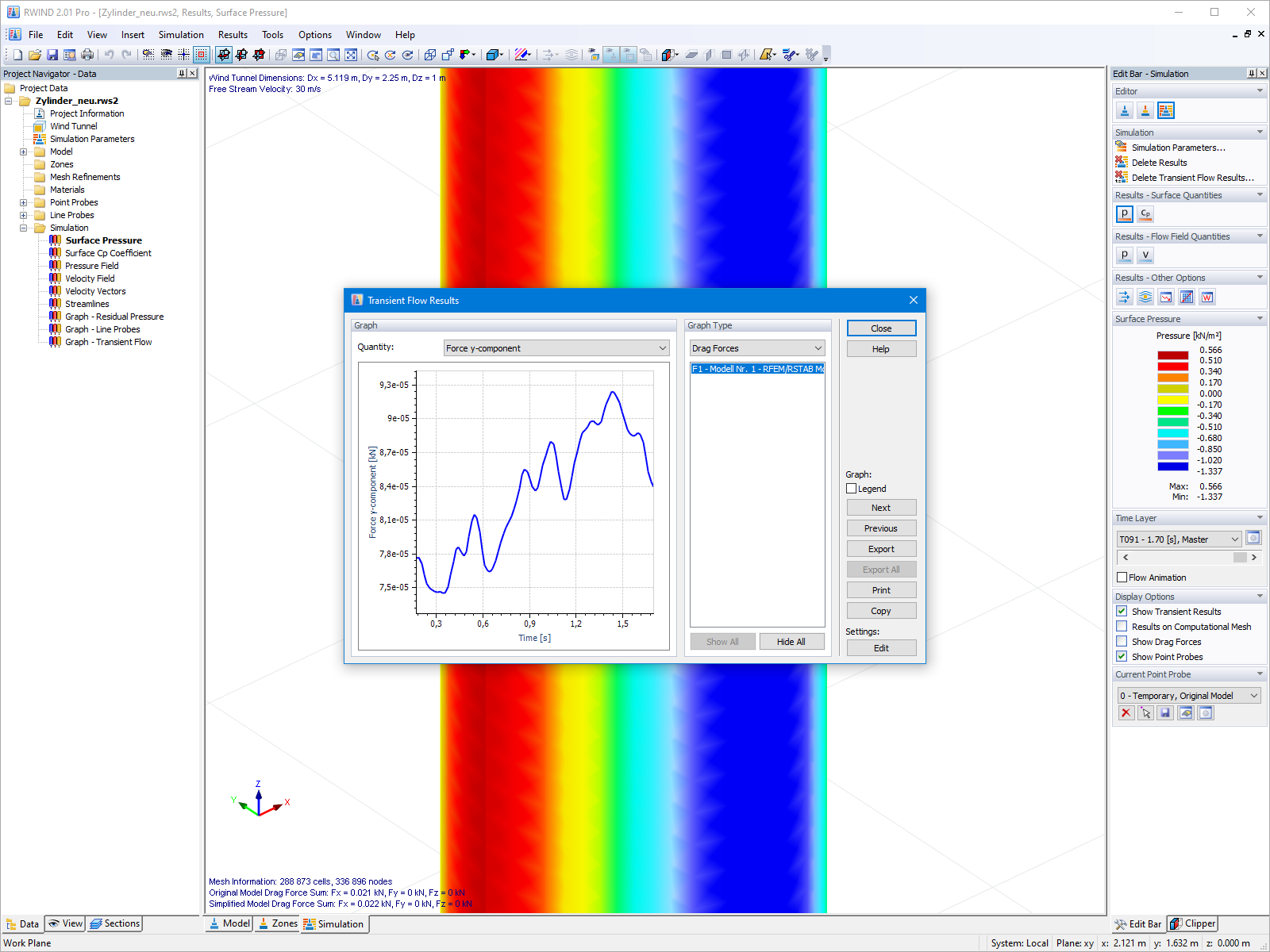Image resolution: width=1270 pixels, height=952 pixels.
Task: Click residual graph icon in Other Options
Action: click(1166, 297)
